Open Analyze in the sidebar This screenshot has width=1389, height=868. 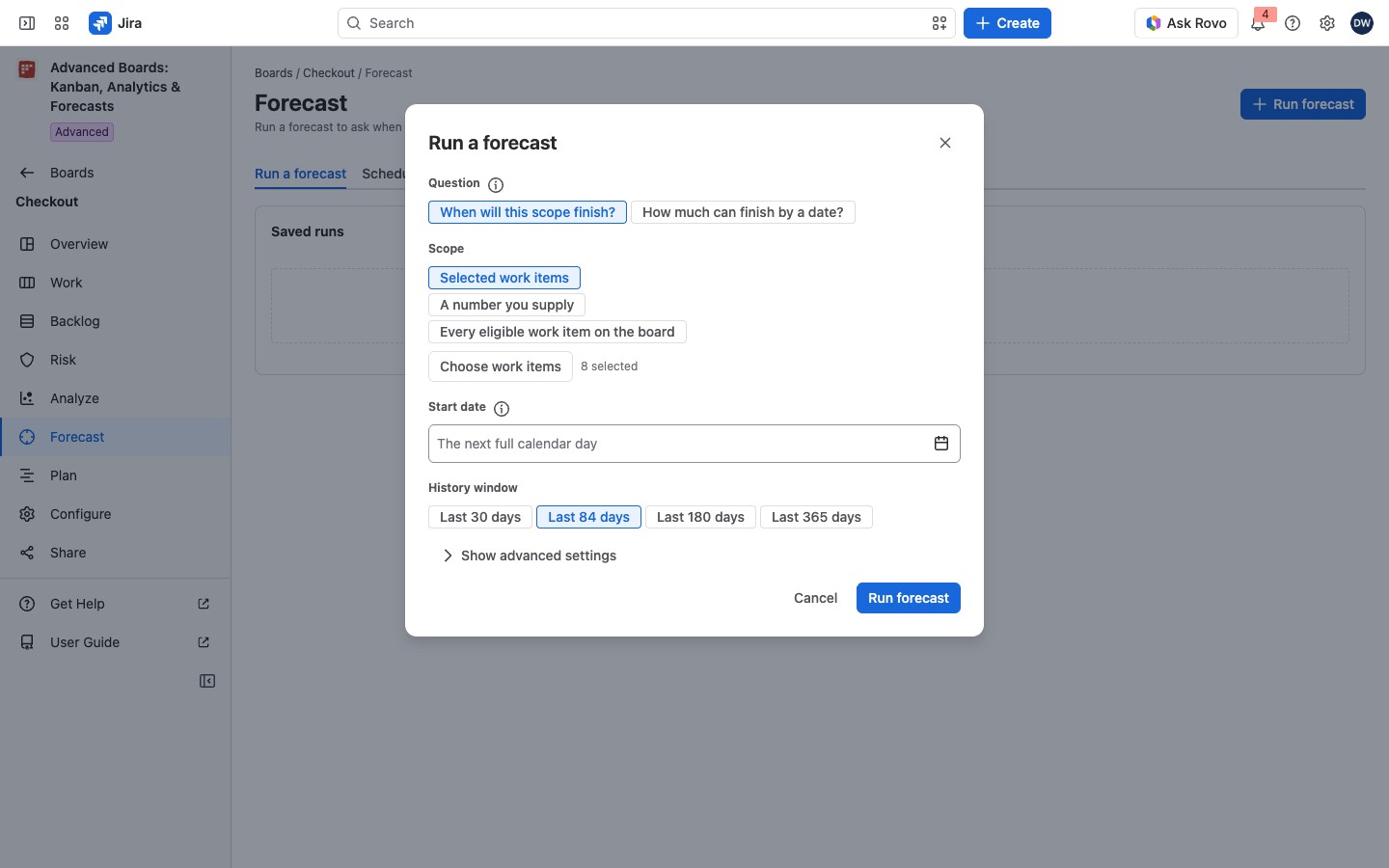tap(116, 398)
